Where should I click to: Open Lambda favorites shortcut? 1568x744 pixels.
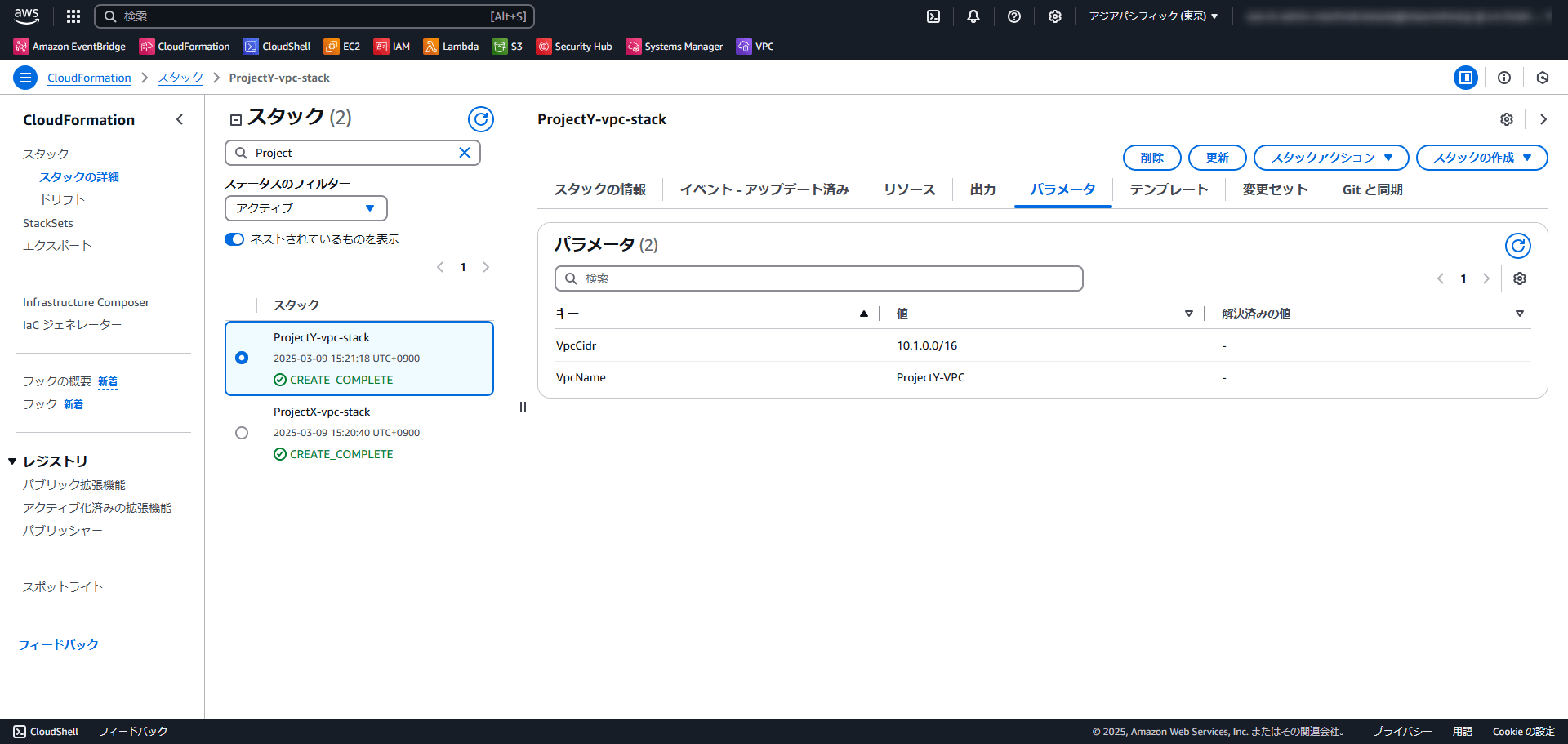pos(452,47)
